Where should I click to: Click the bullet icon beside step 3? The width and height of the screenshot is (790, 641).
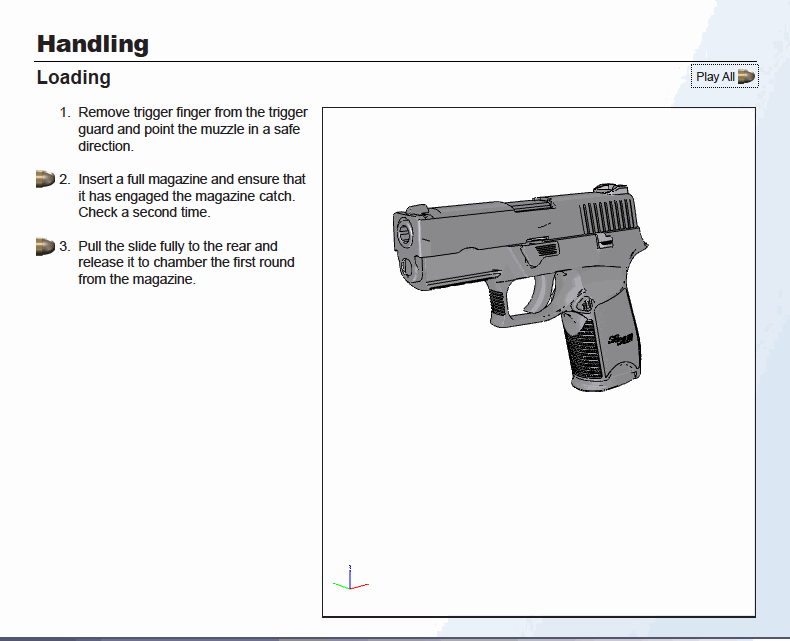[44, 246]
